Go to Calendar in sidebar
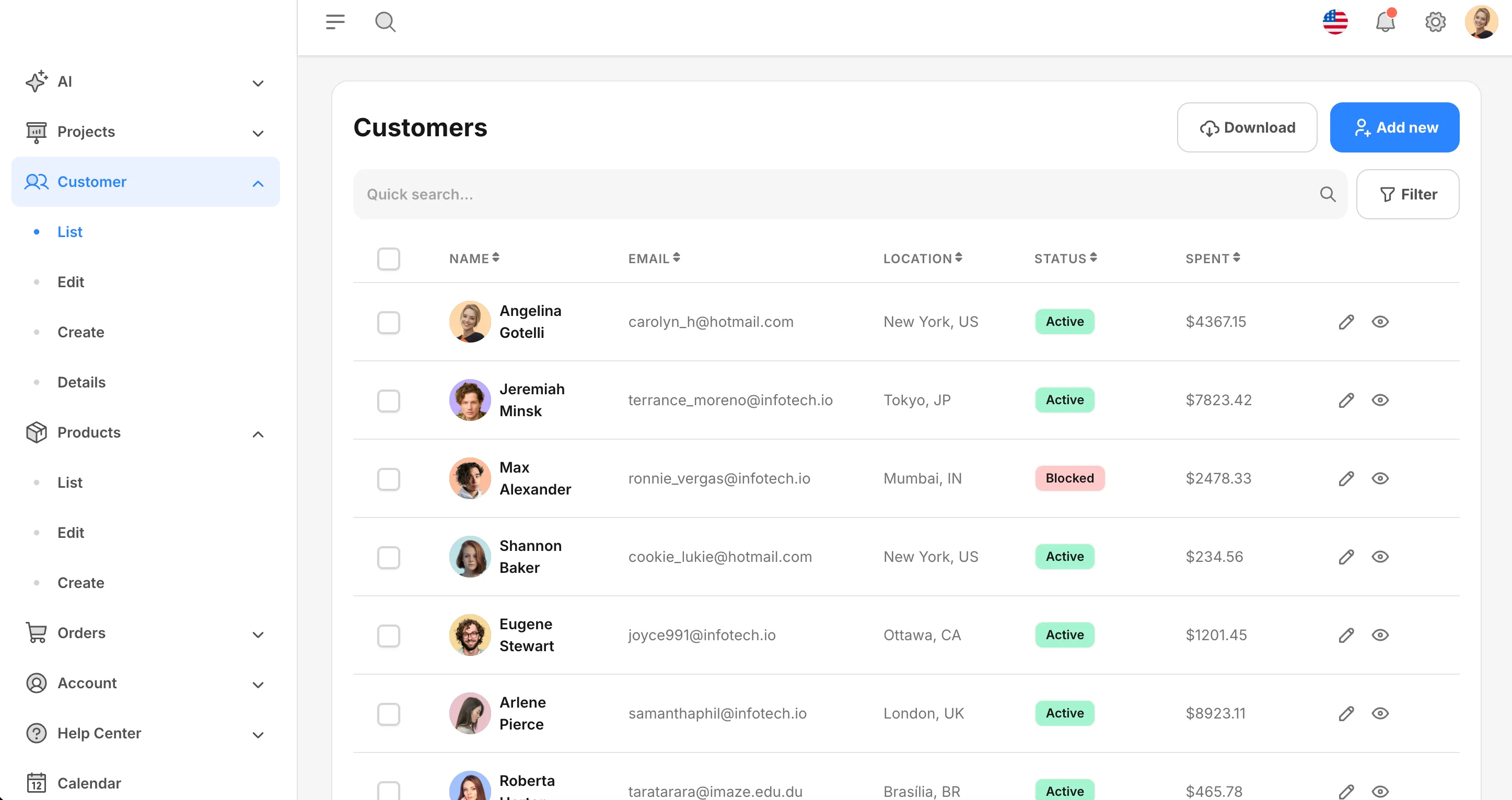Viewport: 1512px width, 800px height. (x=89, y=783)
